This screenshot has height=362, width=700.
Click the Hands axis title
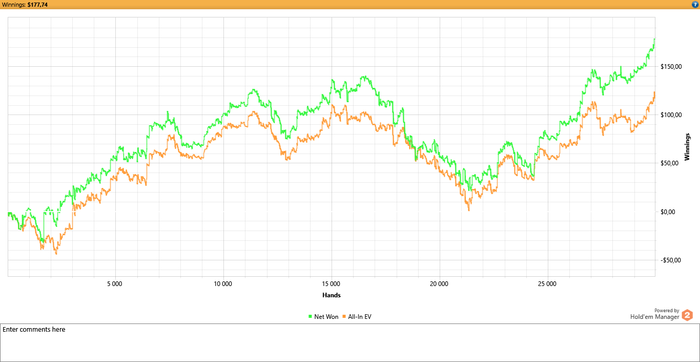click(x=331, y=295)
